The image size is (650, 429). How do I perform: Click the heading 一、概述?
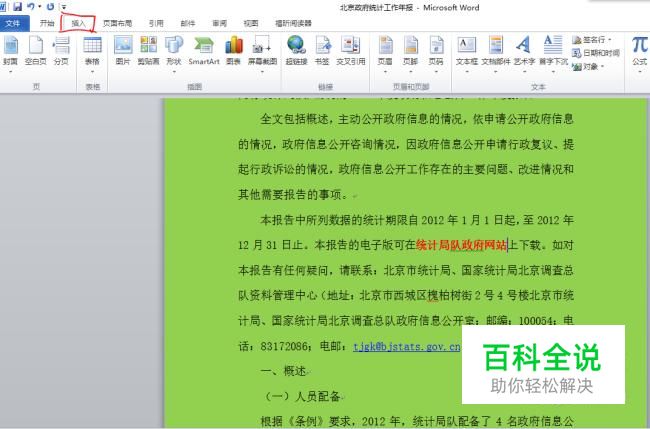[x=284, y=371]
